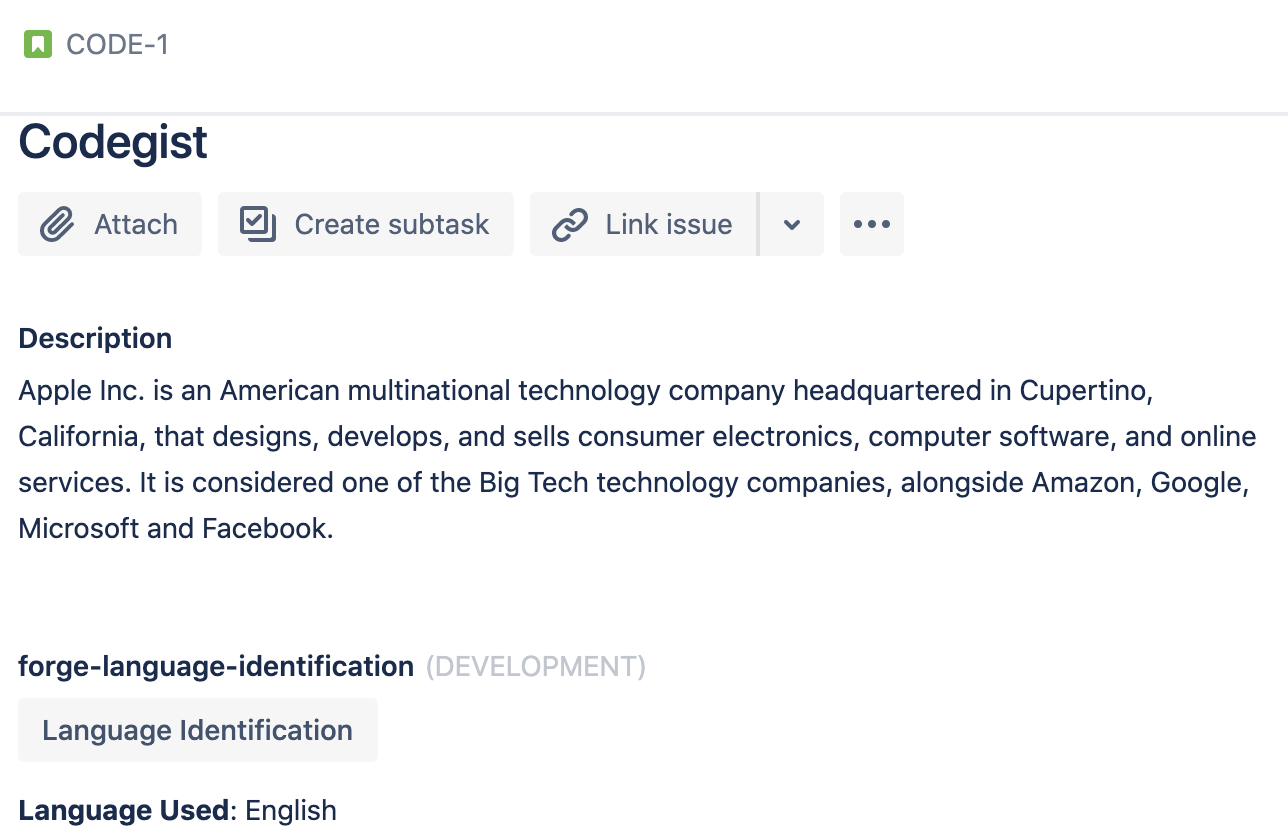This screenshot has height=840, width=1288.
Task: Click the Language Used label
Action: pyautogui.click(x=124, y=810)
